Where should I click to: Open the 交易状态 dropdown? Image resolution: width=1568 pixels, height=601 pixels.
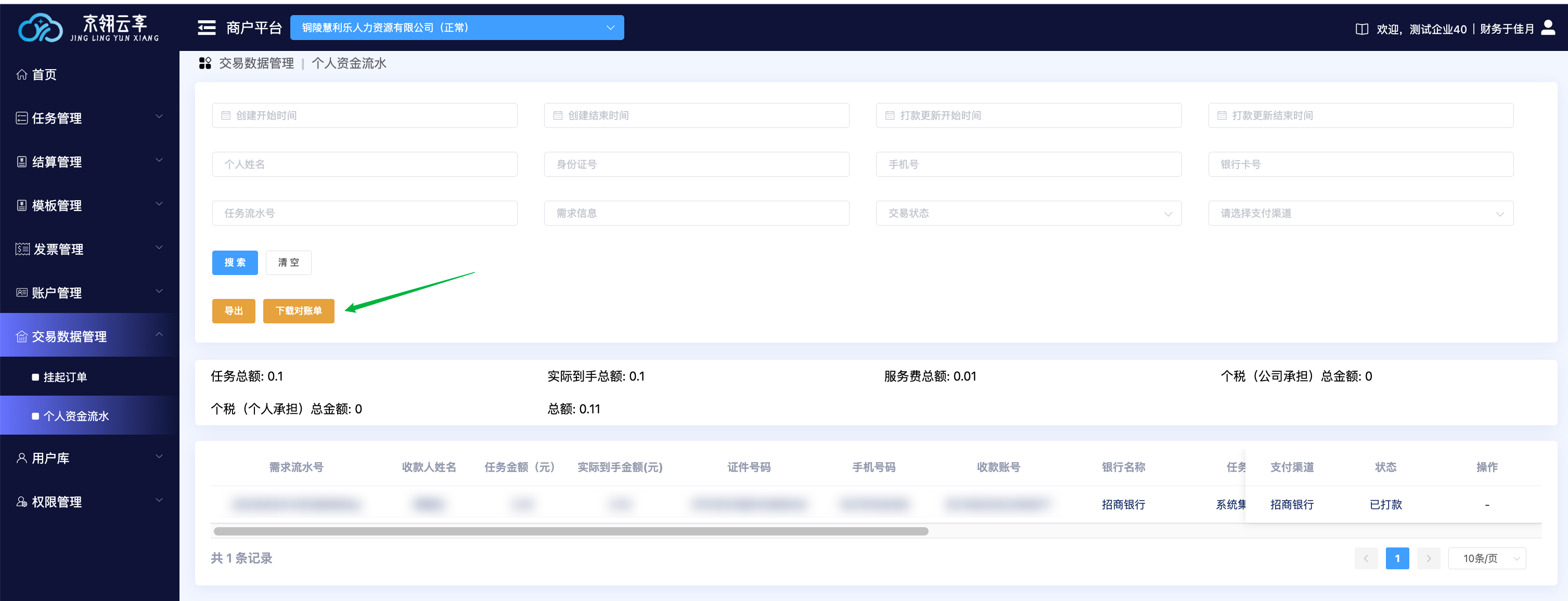[x=1027, y=214]
